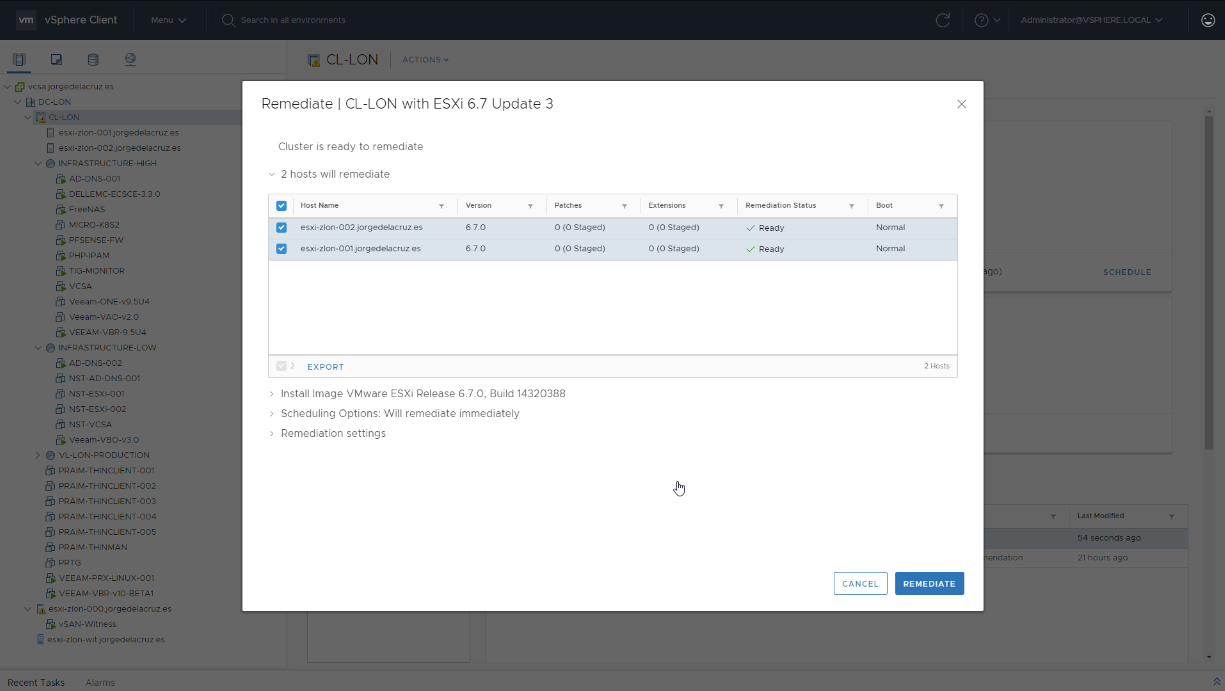Expand the Install Image VMware ESXi Release section
Image resolution: width=1225 pixels, height=691 pixels.
pos(271,394)
